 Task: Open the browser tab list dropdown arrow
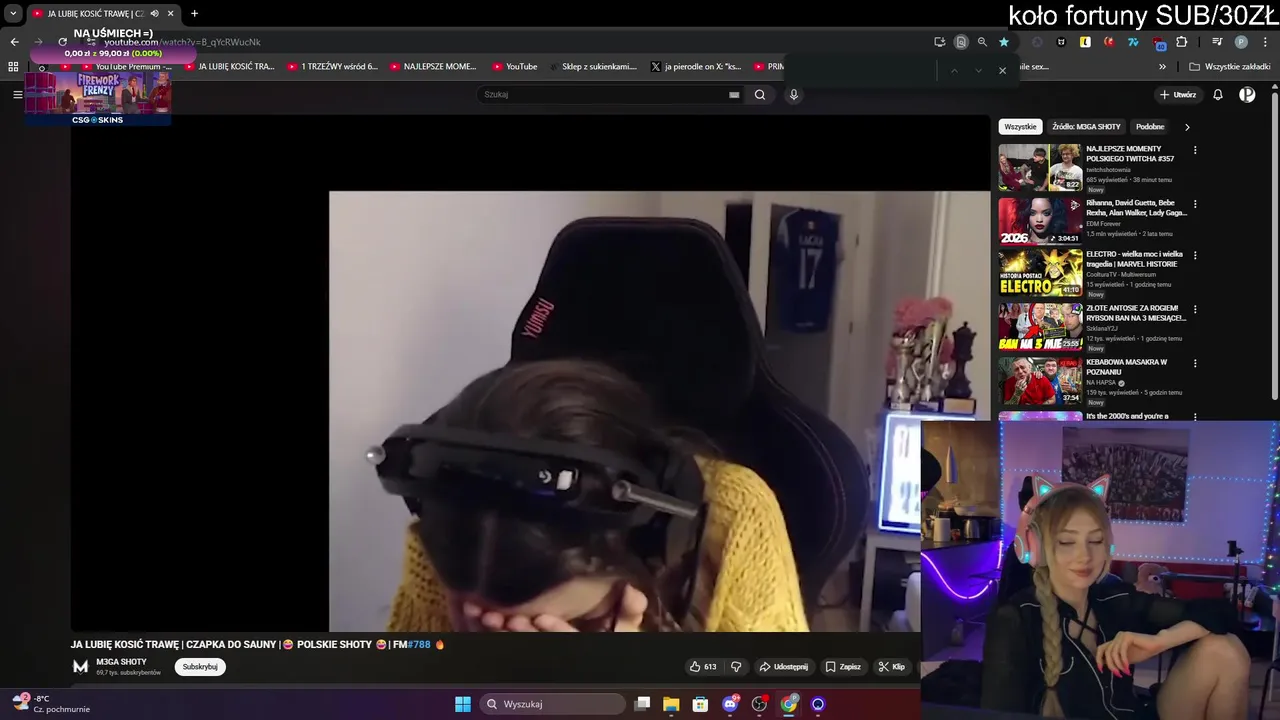(x=13, y=13)
